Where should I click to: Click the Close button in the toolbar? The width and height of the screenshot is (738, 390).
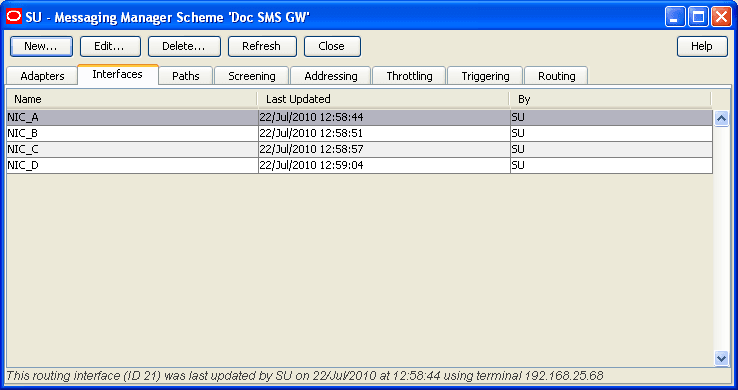click(332, 46)
